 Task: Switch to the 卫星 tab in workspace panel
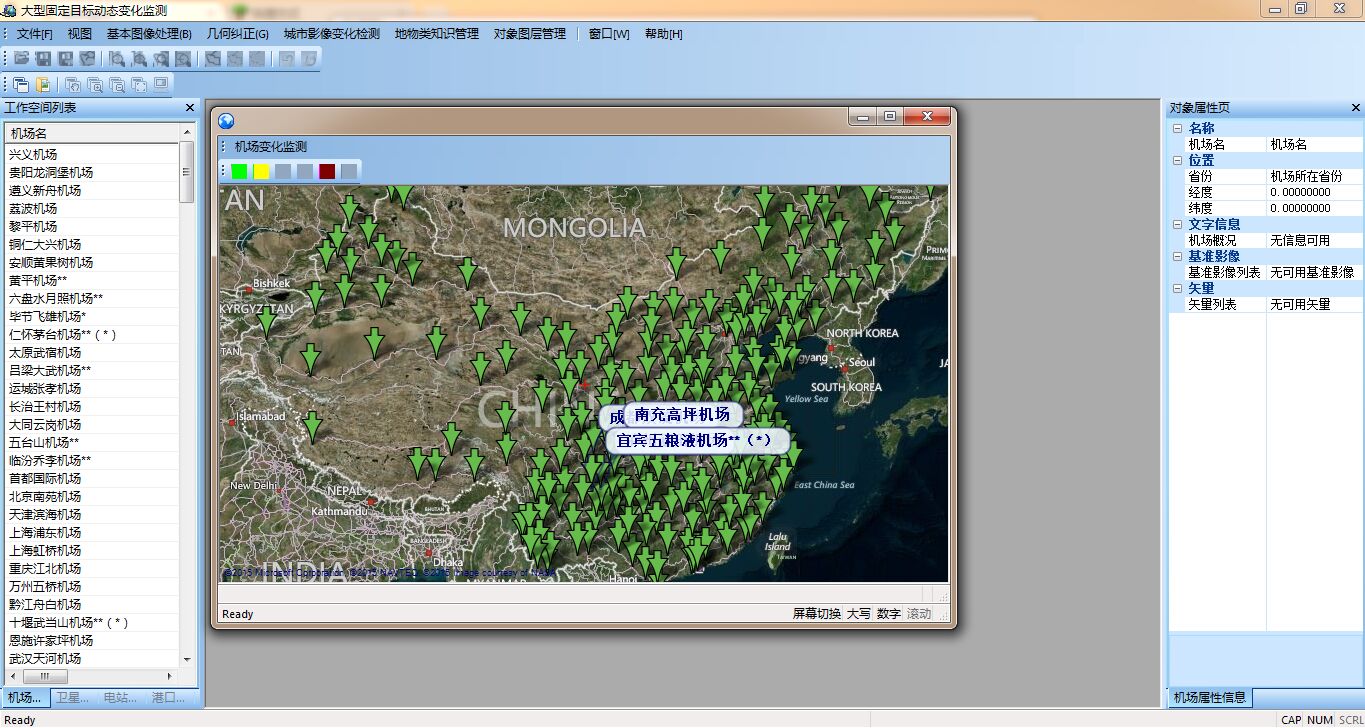pos(73,698)
